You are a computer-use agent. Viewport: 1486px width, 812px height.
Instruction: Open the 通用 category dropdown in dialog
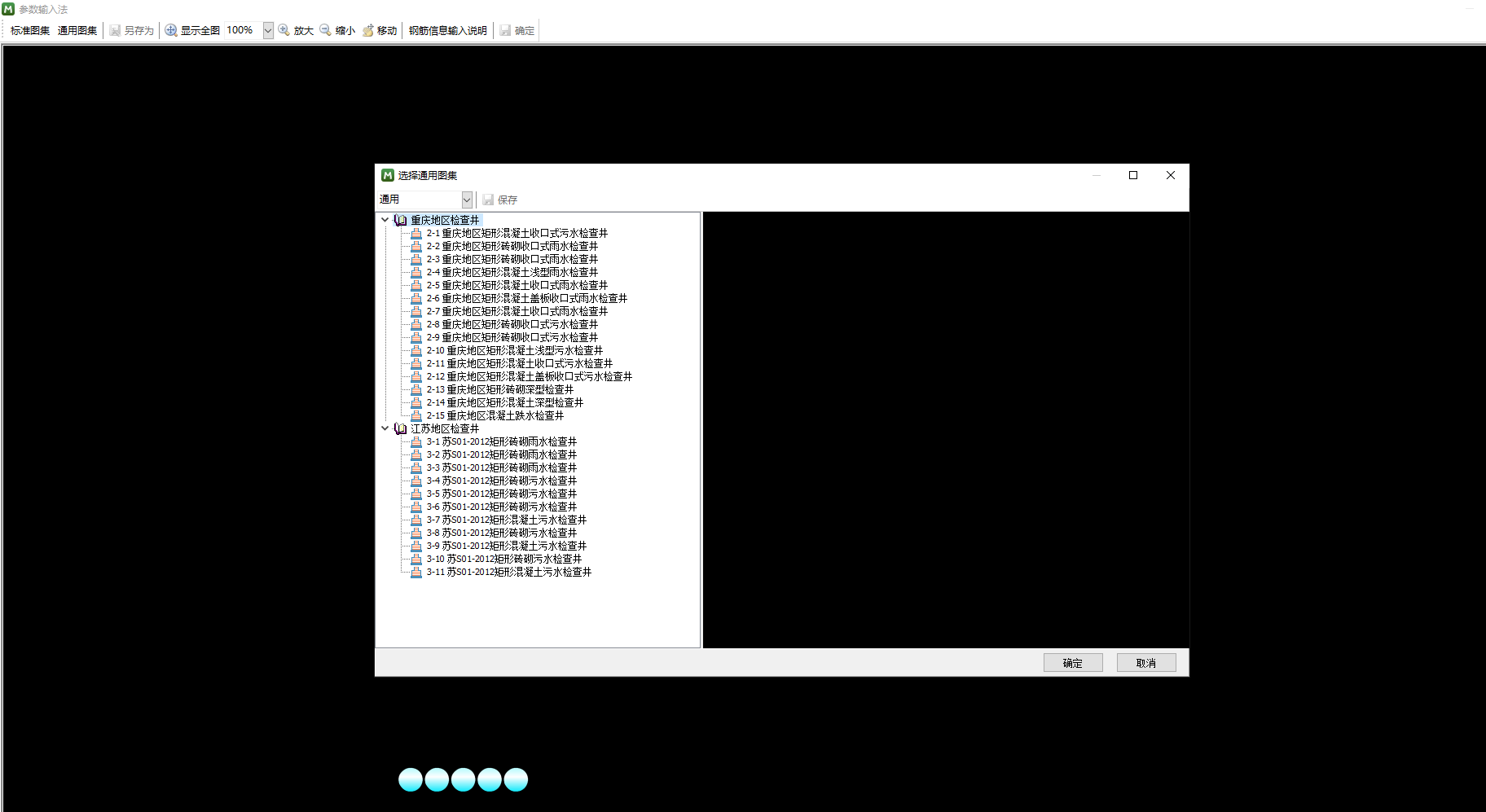(x=467, y=200)
